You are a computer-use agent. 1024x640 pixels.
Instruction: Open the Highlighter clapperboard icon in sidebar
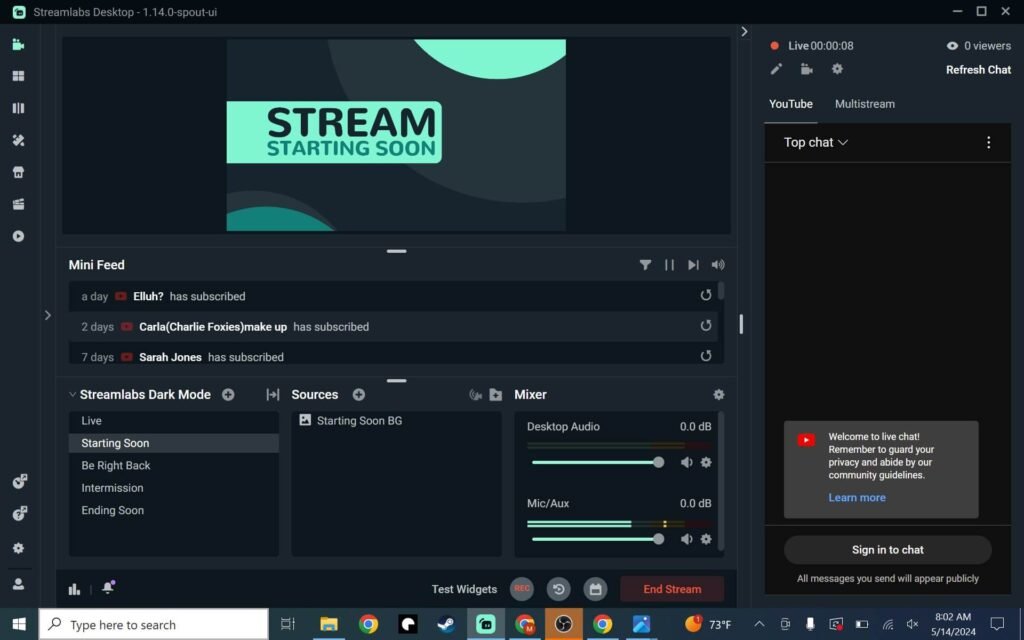[18, 204]
